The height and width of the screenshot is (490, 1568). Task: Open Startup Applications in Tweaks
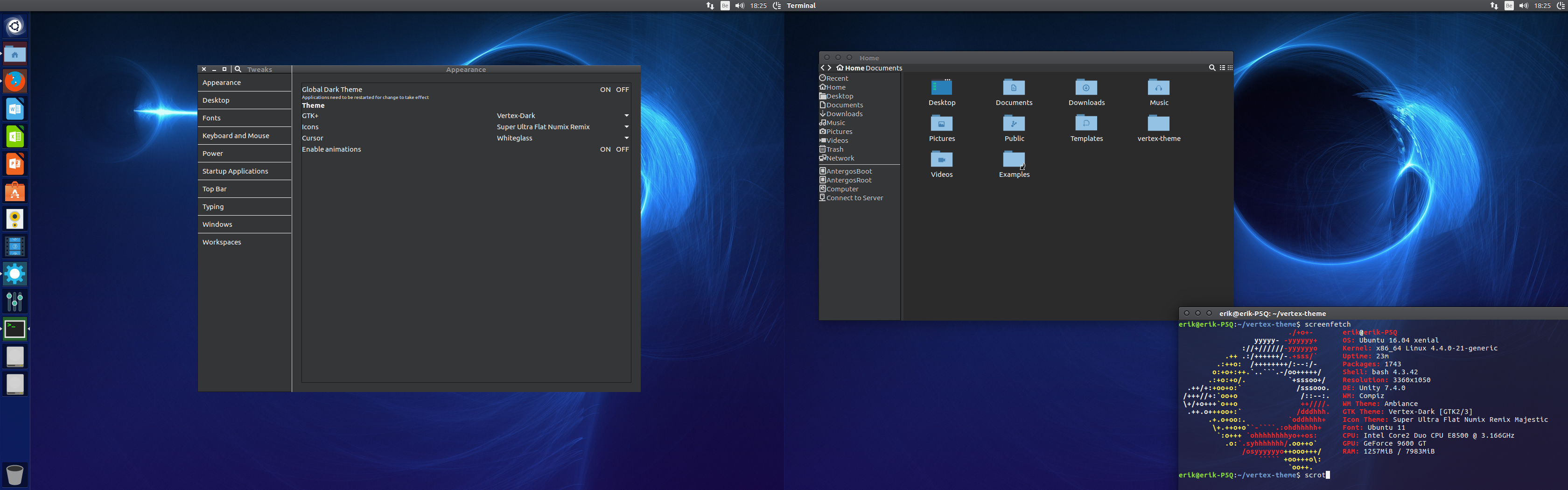click(x=245, y=171)
